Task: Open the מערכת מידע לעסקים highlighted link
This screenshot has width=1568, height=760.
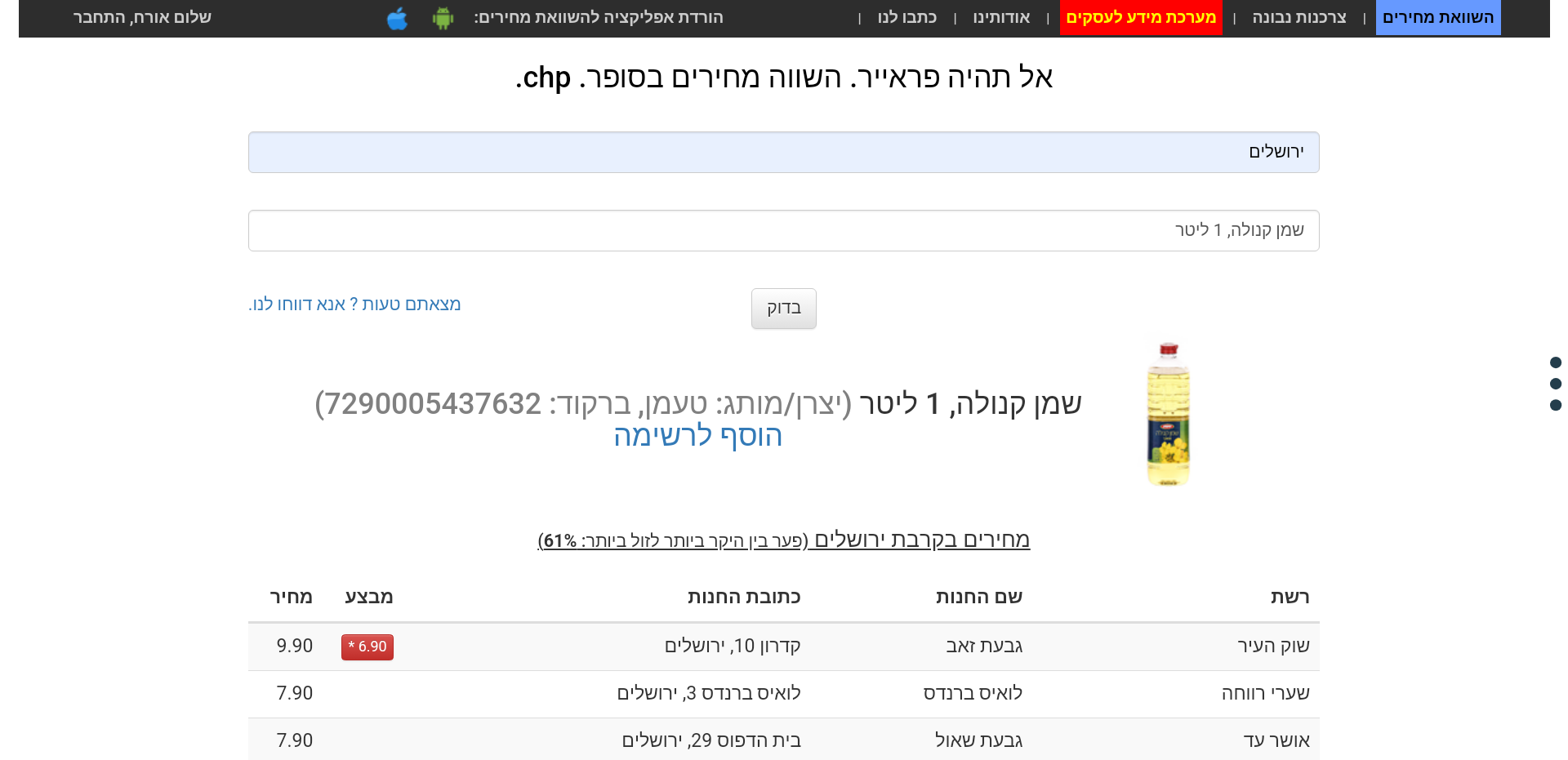Action: (x=1141, y=17)
